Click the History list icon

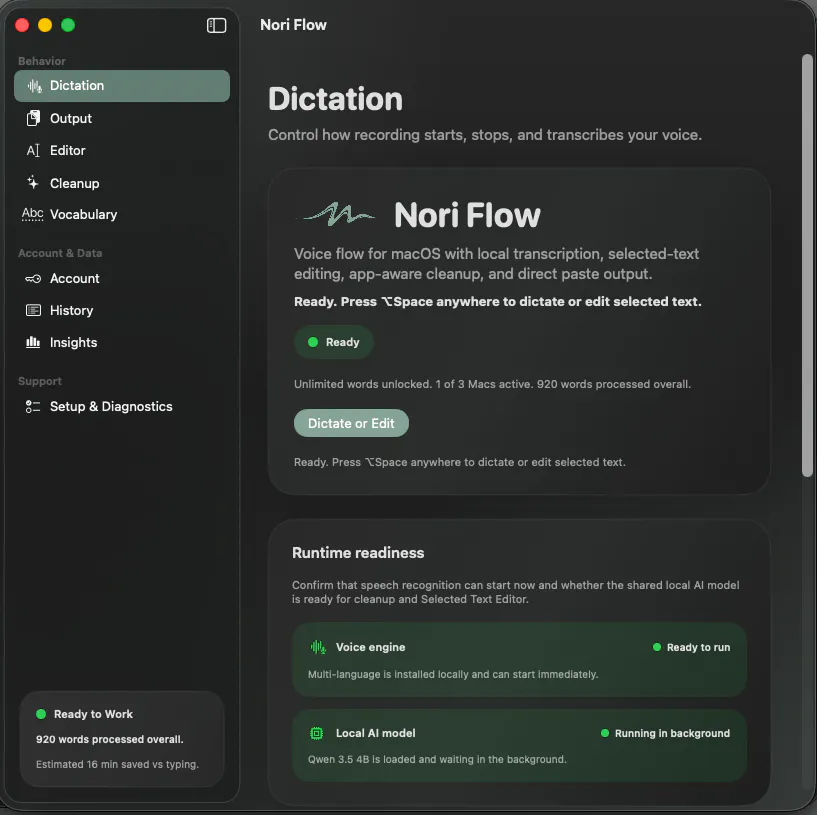click(33, 311)
